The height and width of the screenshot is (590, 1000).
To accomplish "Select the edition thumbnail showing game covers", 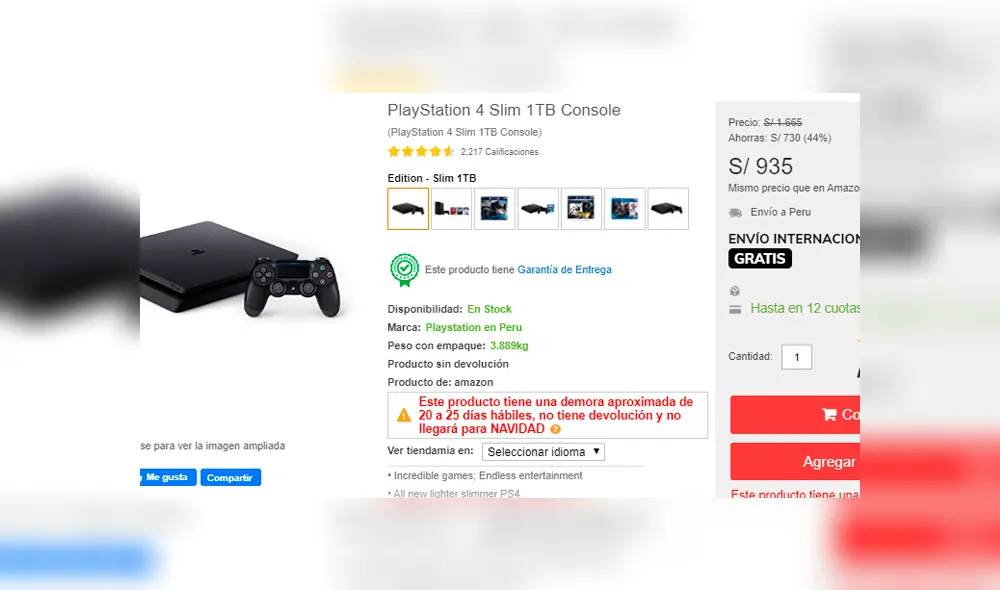I will tap(494, 209).
